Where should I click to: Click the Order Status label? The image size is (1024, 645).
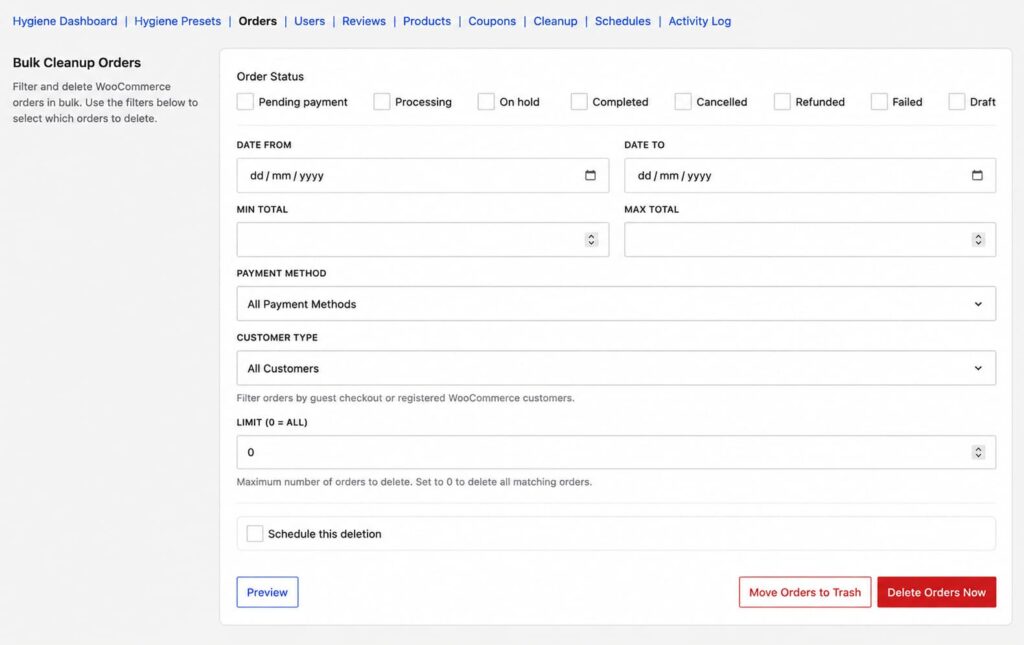click(x=270, y=76)
